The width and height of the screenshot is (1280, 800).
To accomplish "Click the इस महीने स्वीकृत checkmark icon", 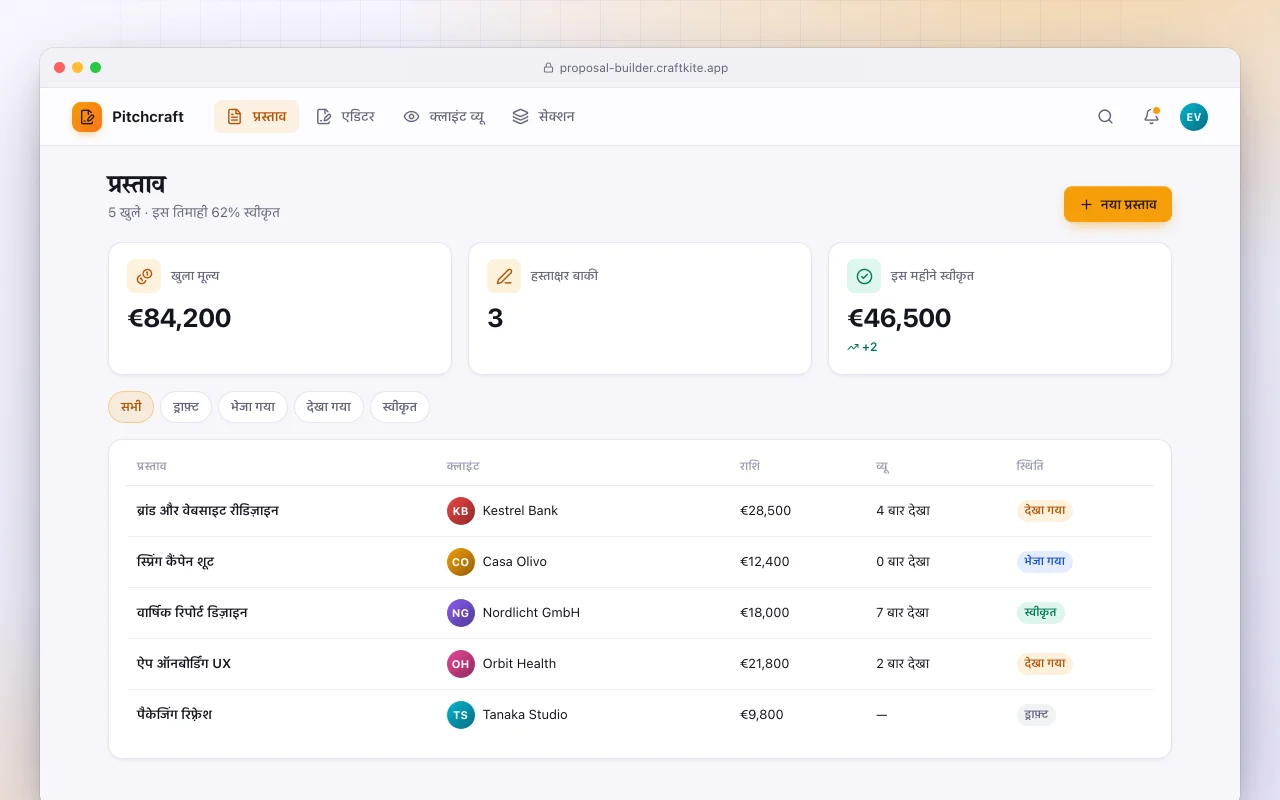I will click(864, 276).
